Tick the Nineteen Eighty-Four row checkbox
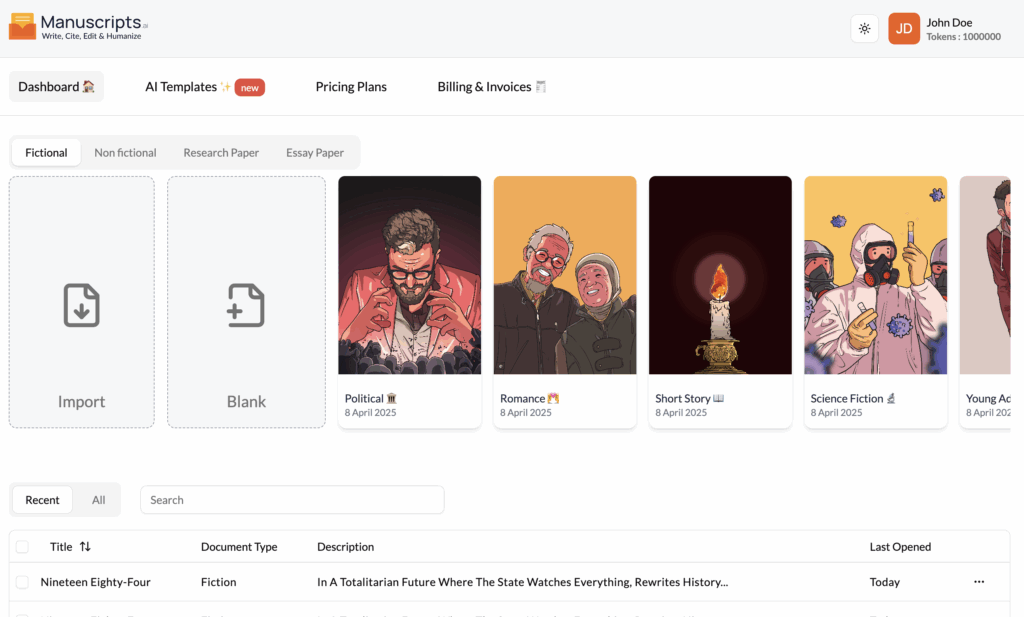Screen dimensions: 1024x617 22,582
